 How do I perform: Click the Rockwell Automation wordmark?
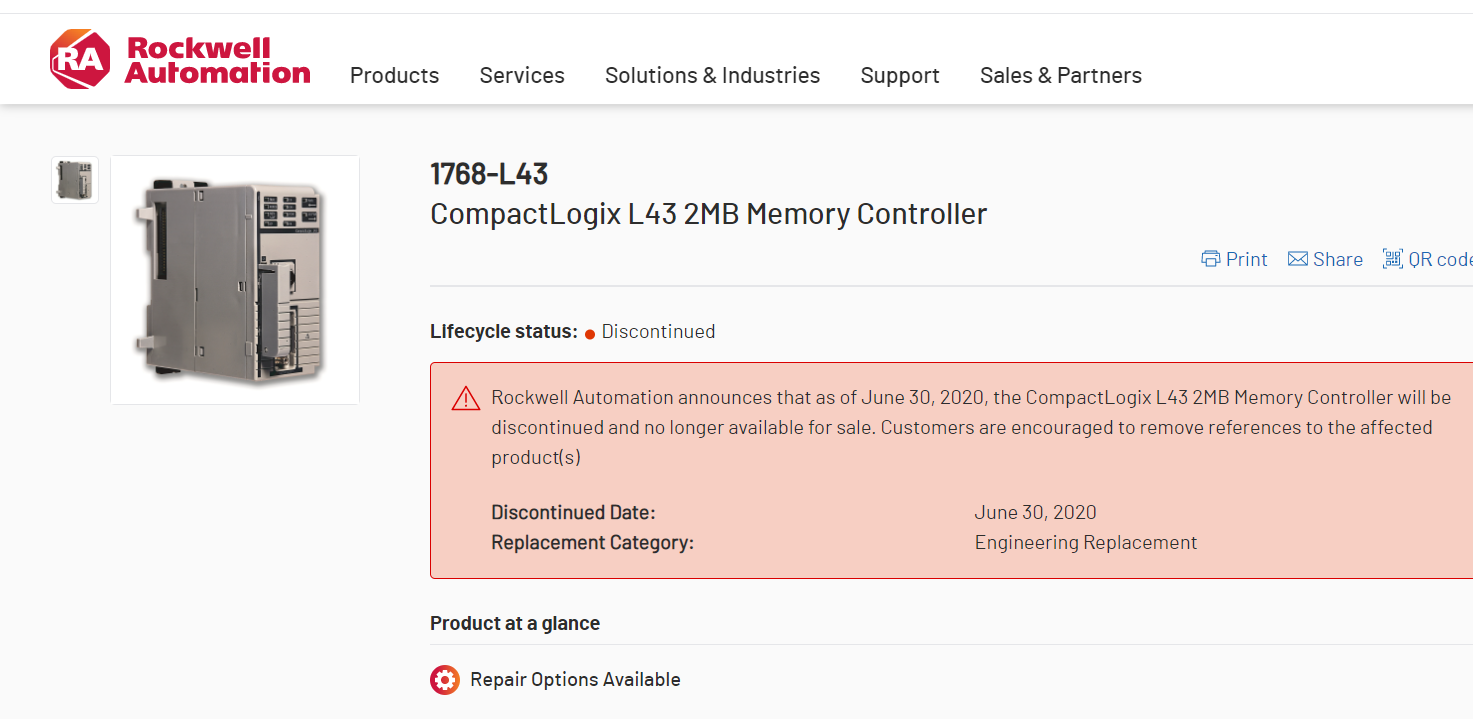pos(217,60)
